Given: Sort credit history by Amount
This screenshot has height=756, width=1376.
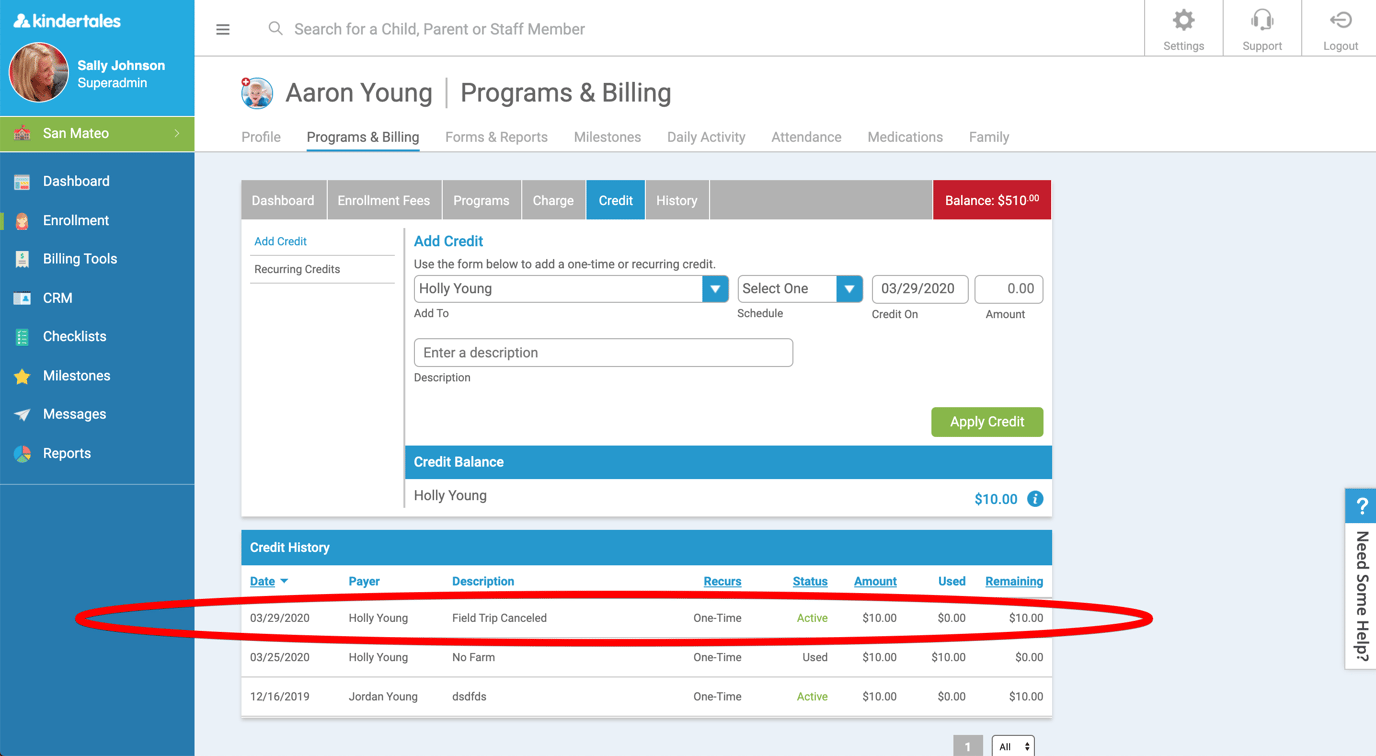Looking at the screenshot, I should 875,581.
